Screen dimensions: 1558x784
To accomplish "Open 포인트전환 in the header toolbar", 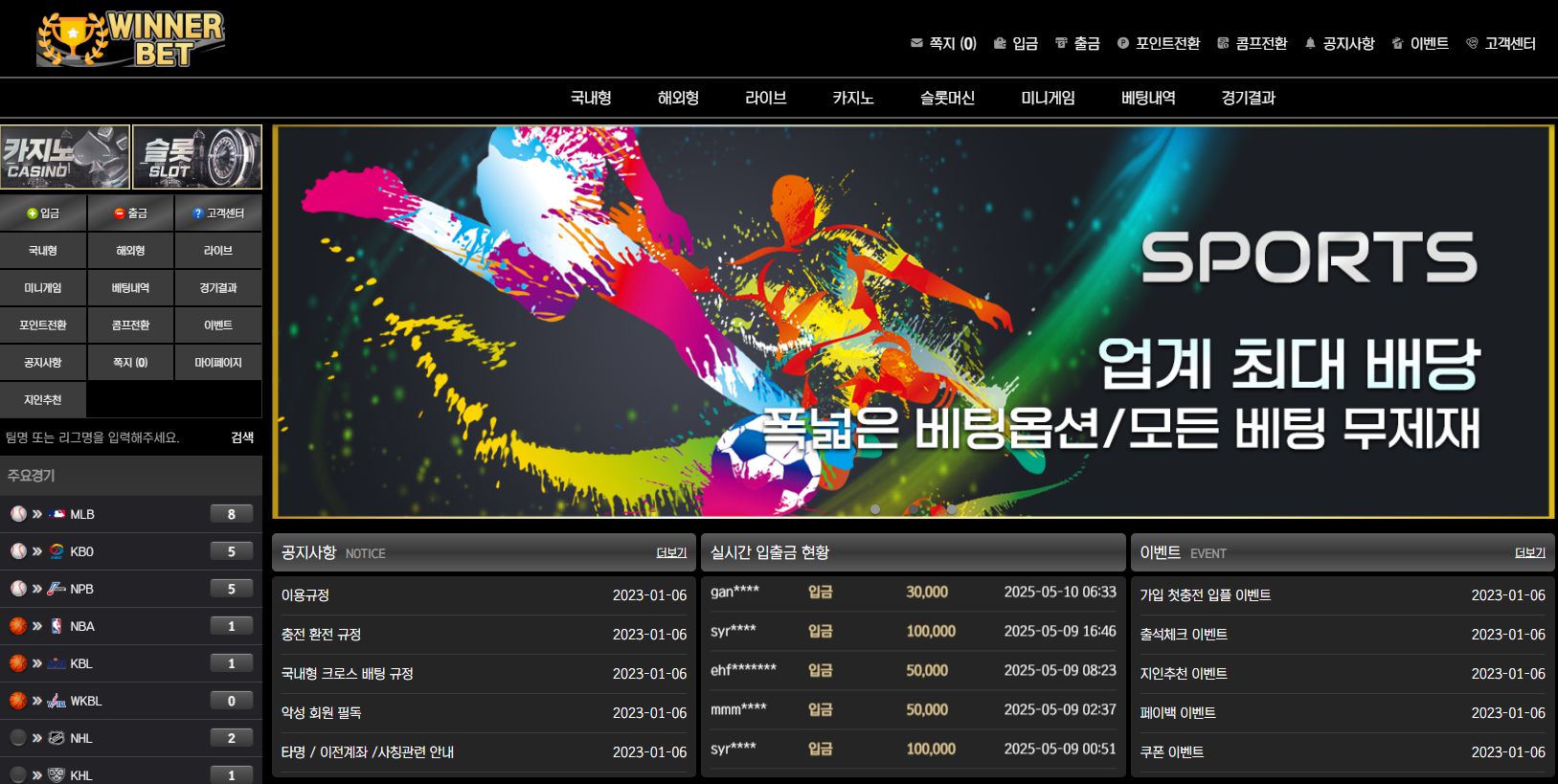I will coord(1159,43).
